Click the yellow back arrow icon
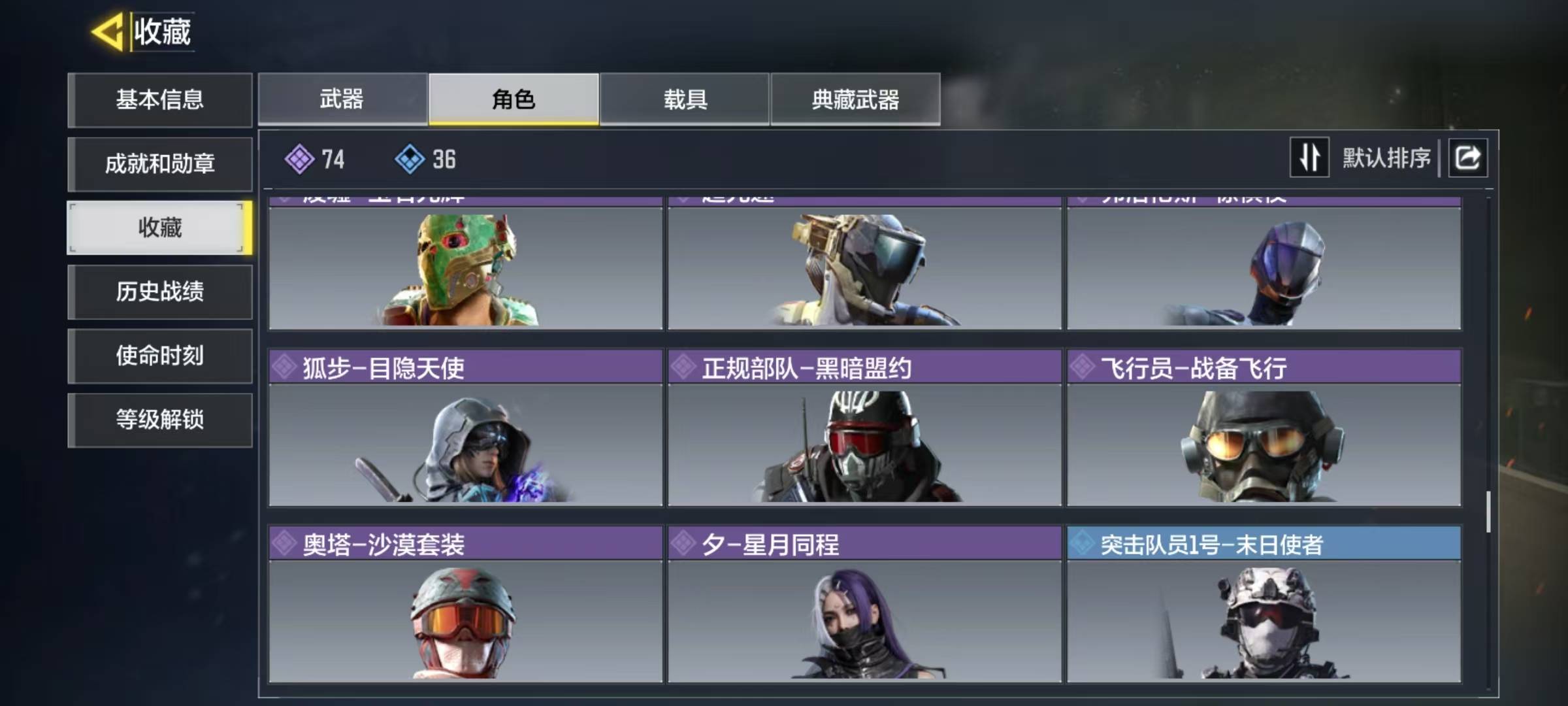This screenshot has width=1568, height=706. (x=108, y=31)
